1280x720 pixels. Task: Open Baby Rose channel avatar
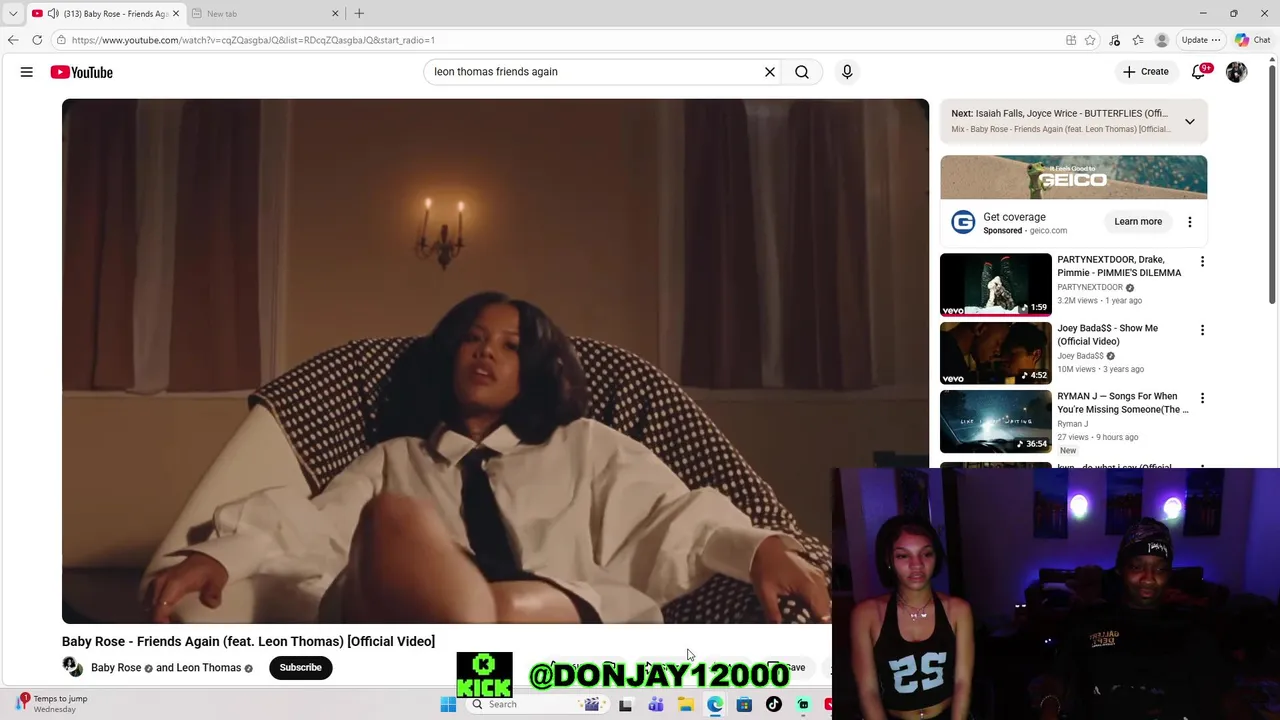[72, 667]
